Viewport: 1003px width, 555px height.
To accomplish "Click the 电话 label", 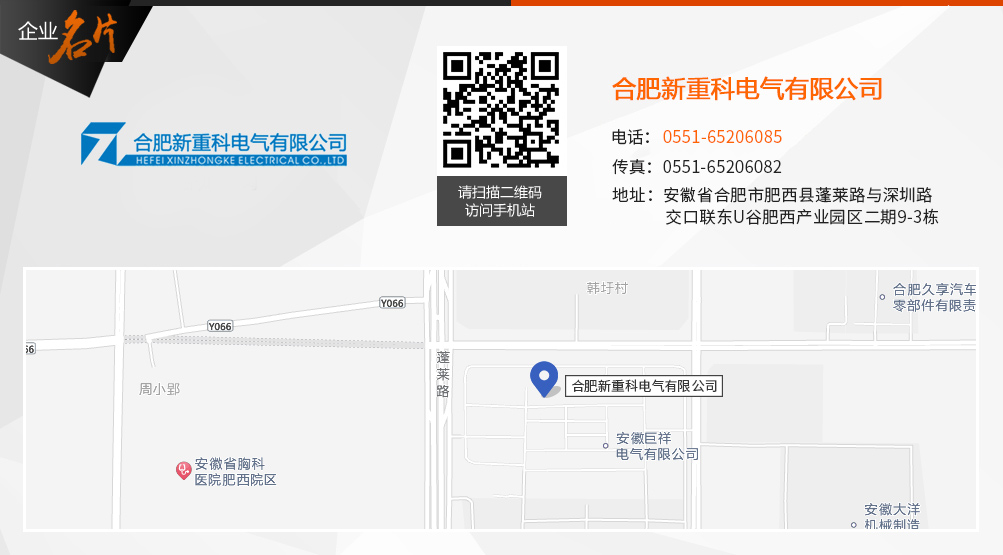I will pos(631,137).
